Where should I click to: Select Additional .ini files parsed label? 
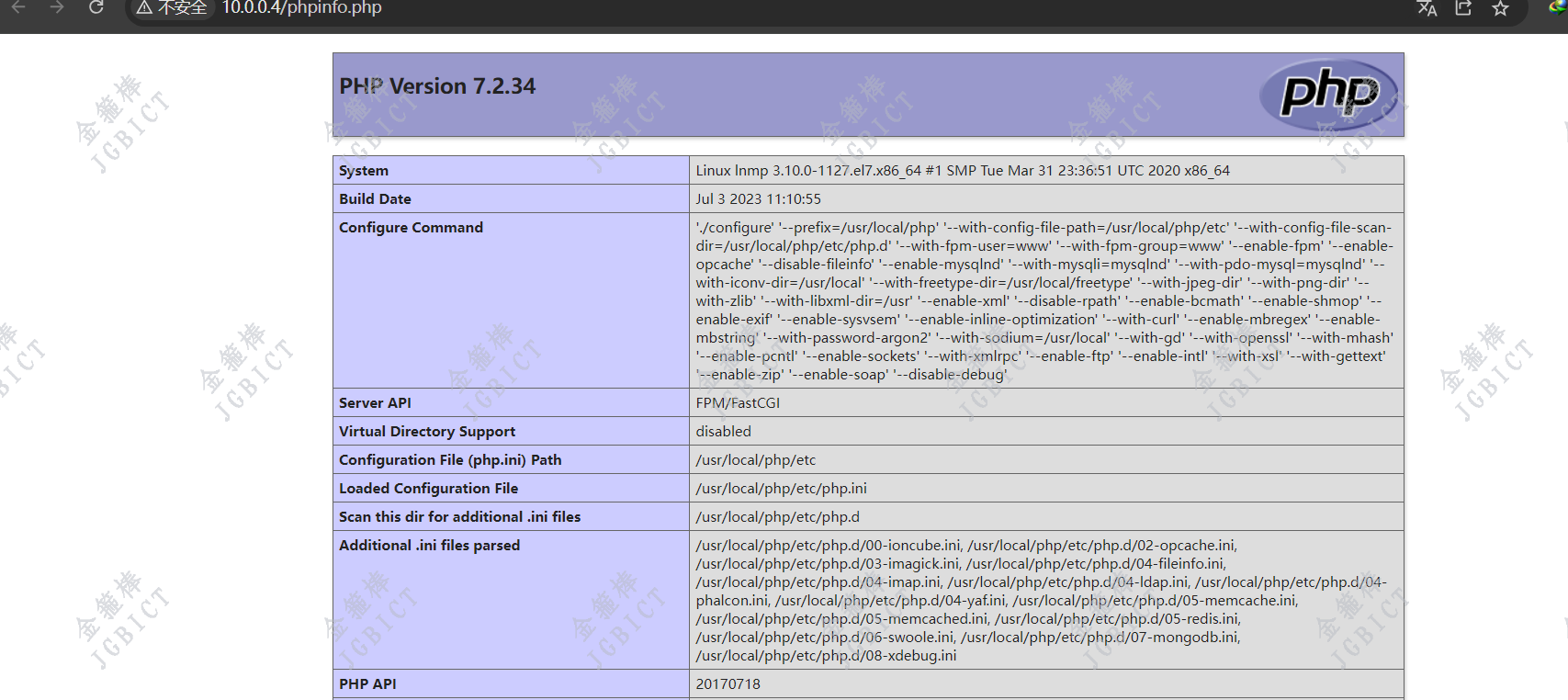429,546
